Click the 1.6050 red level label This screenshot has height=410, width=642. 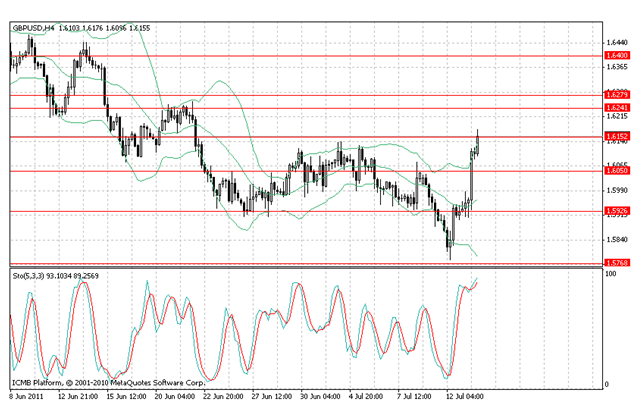(616, 171)
